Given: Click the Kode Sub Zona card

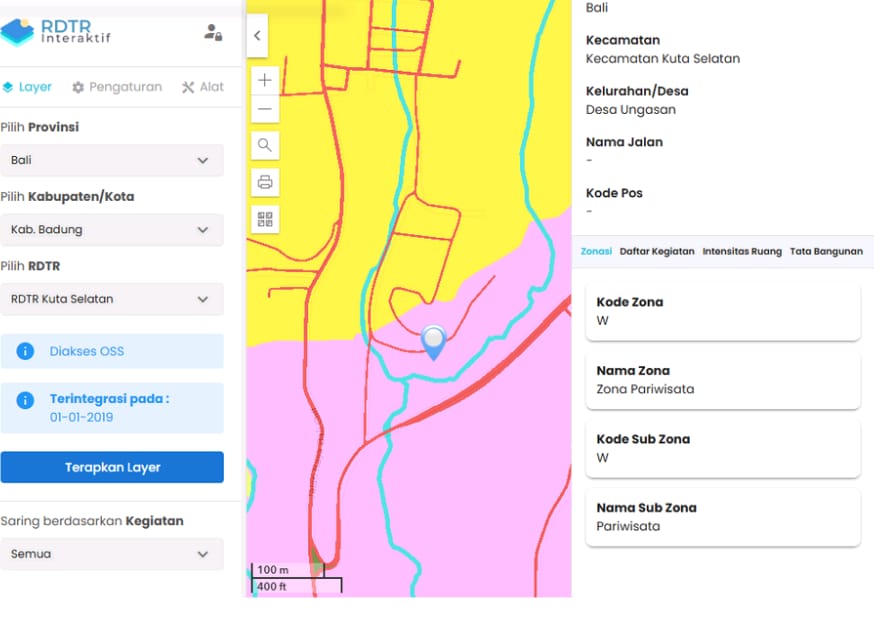Looking at the screenshot, I should 723,449.
